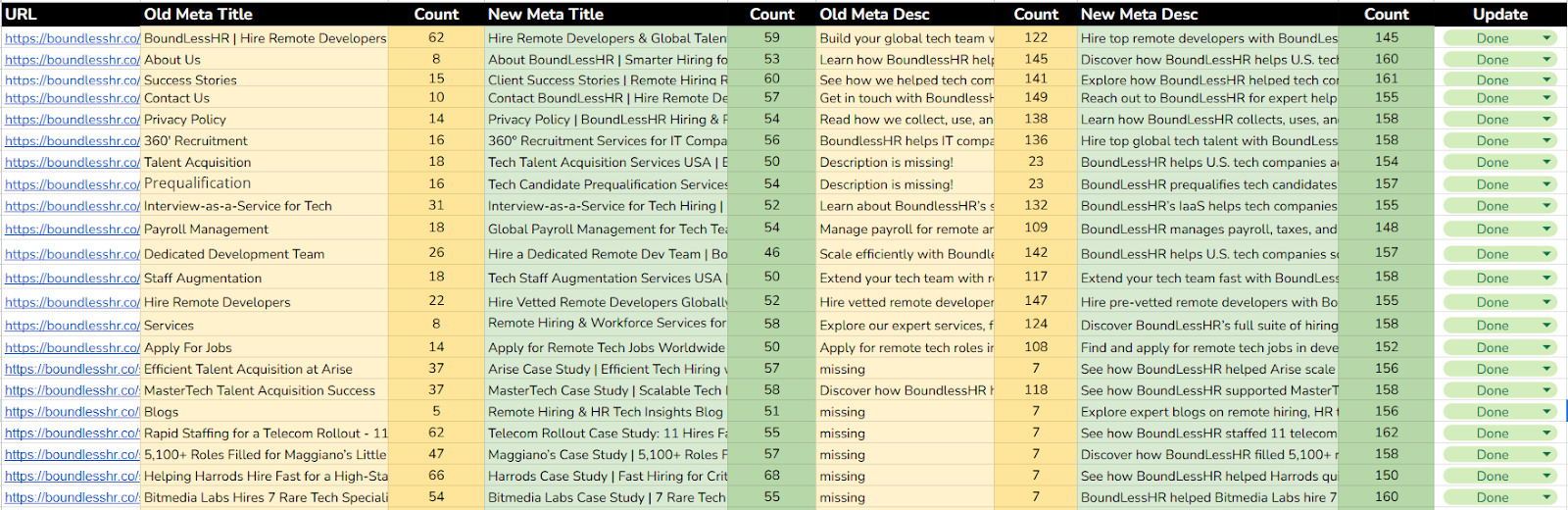Click the New Meta Desc column header
This screenshot has width=1568, height=510.
point(1208,14)
